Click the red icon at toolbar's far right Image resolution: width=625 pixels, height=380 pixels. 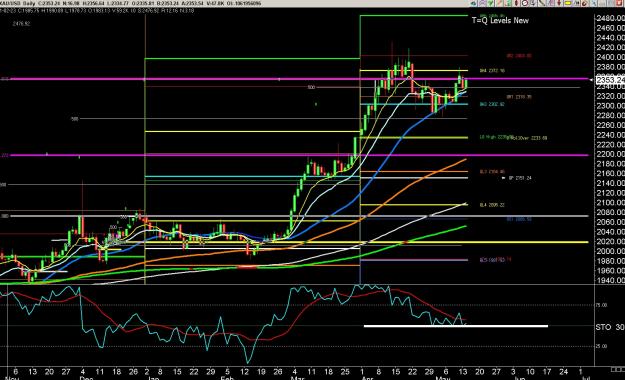619,3
